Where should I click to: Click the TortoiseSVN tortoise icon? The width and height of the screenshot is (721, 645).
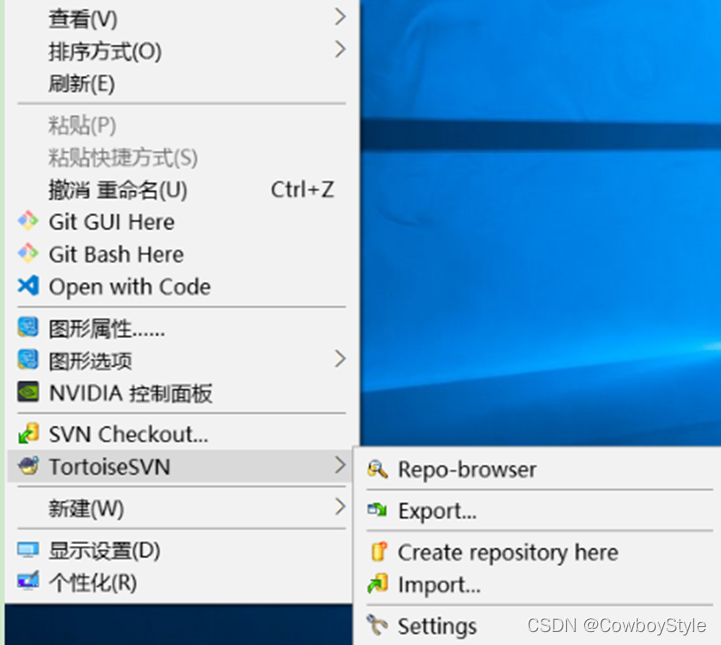coord(28,467)
